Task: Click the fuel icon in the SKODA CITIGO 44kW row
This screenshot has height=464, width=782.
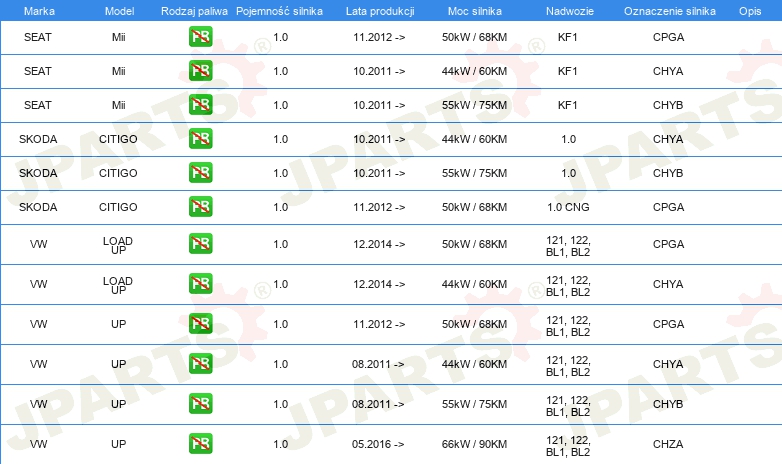Action: pyautogui.click(x=200, y=139)
